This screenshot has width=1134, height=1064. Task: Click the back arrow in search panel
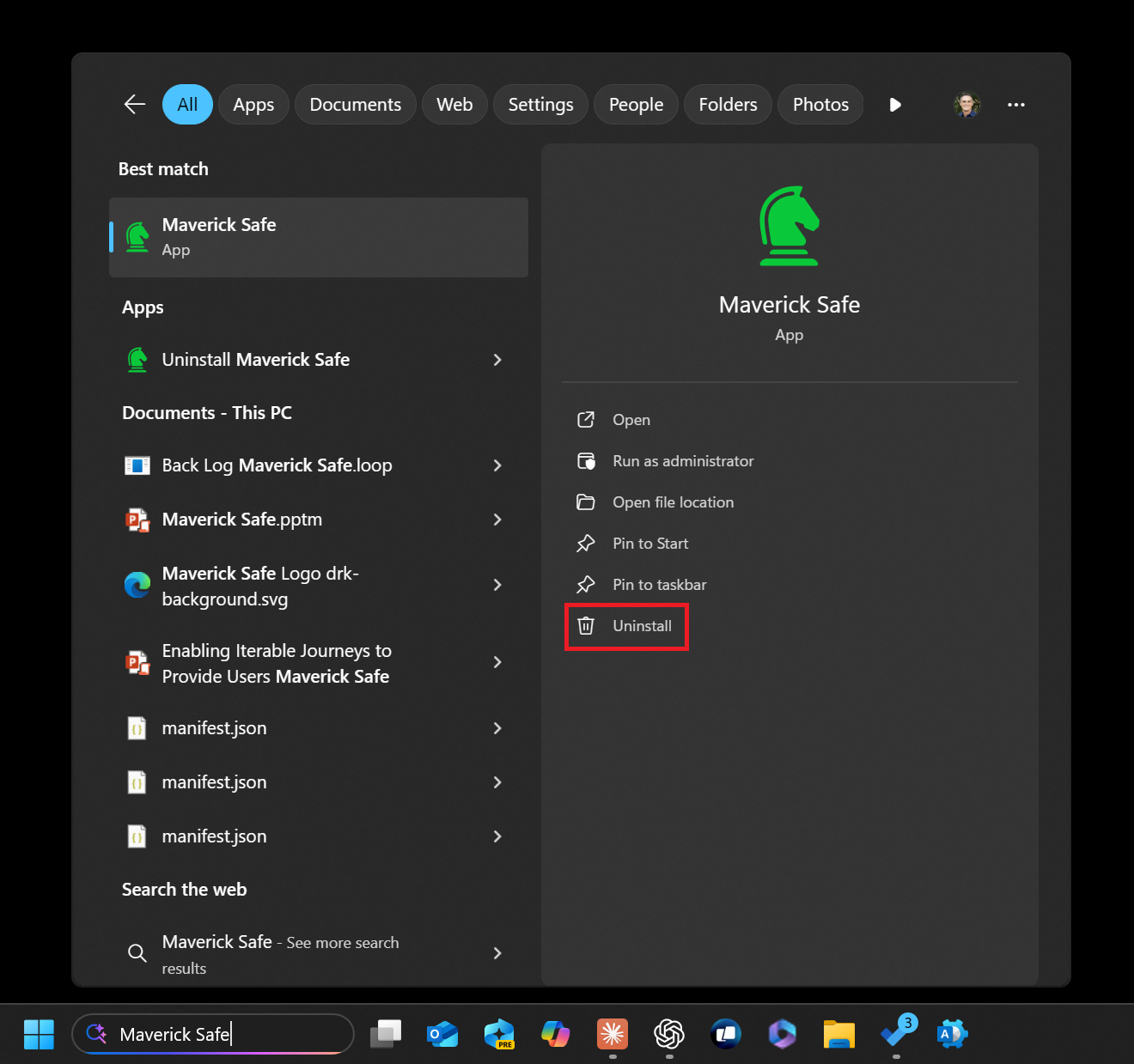coord(135,105)
